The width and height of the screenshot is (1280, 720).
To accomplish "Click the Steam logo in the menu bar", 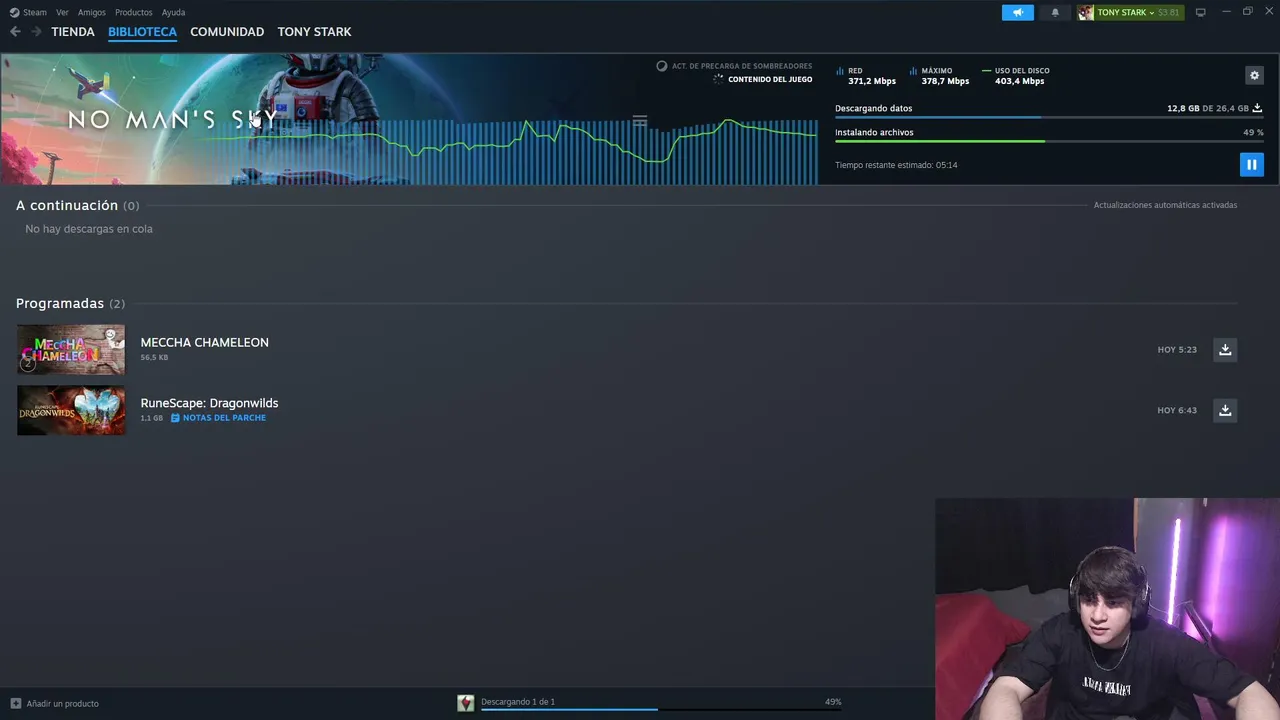I will (14, 12).
